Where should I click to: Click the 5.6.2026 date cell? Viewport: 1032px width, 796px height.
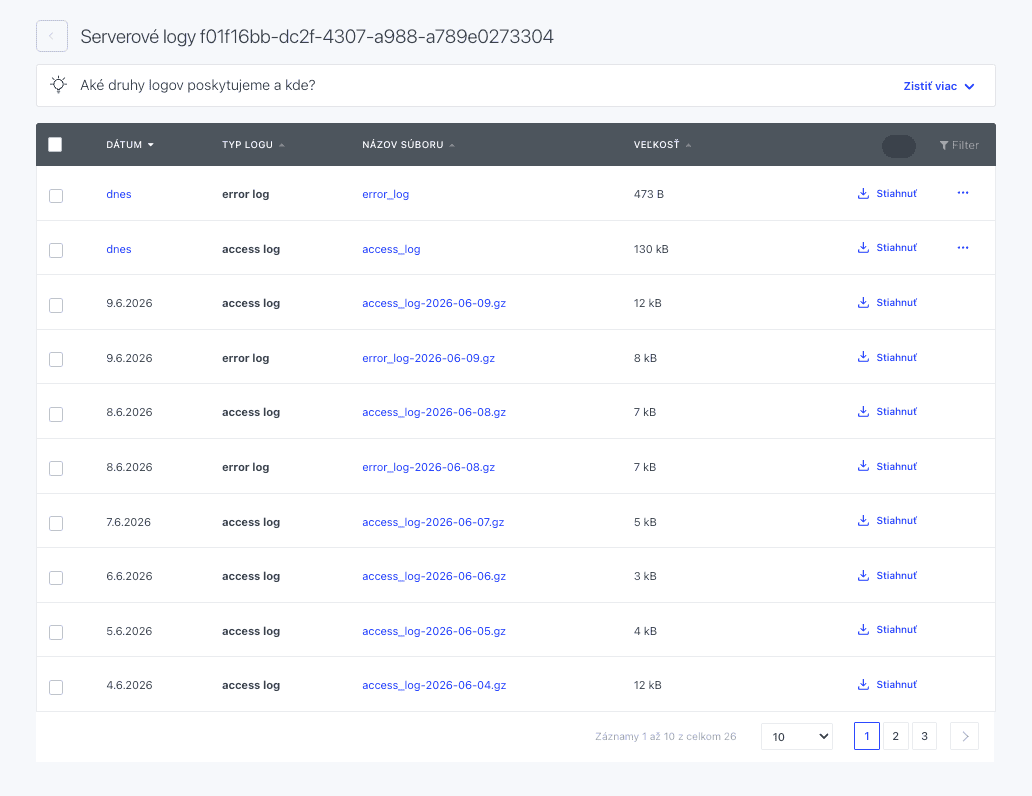coord(129,631)
